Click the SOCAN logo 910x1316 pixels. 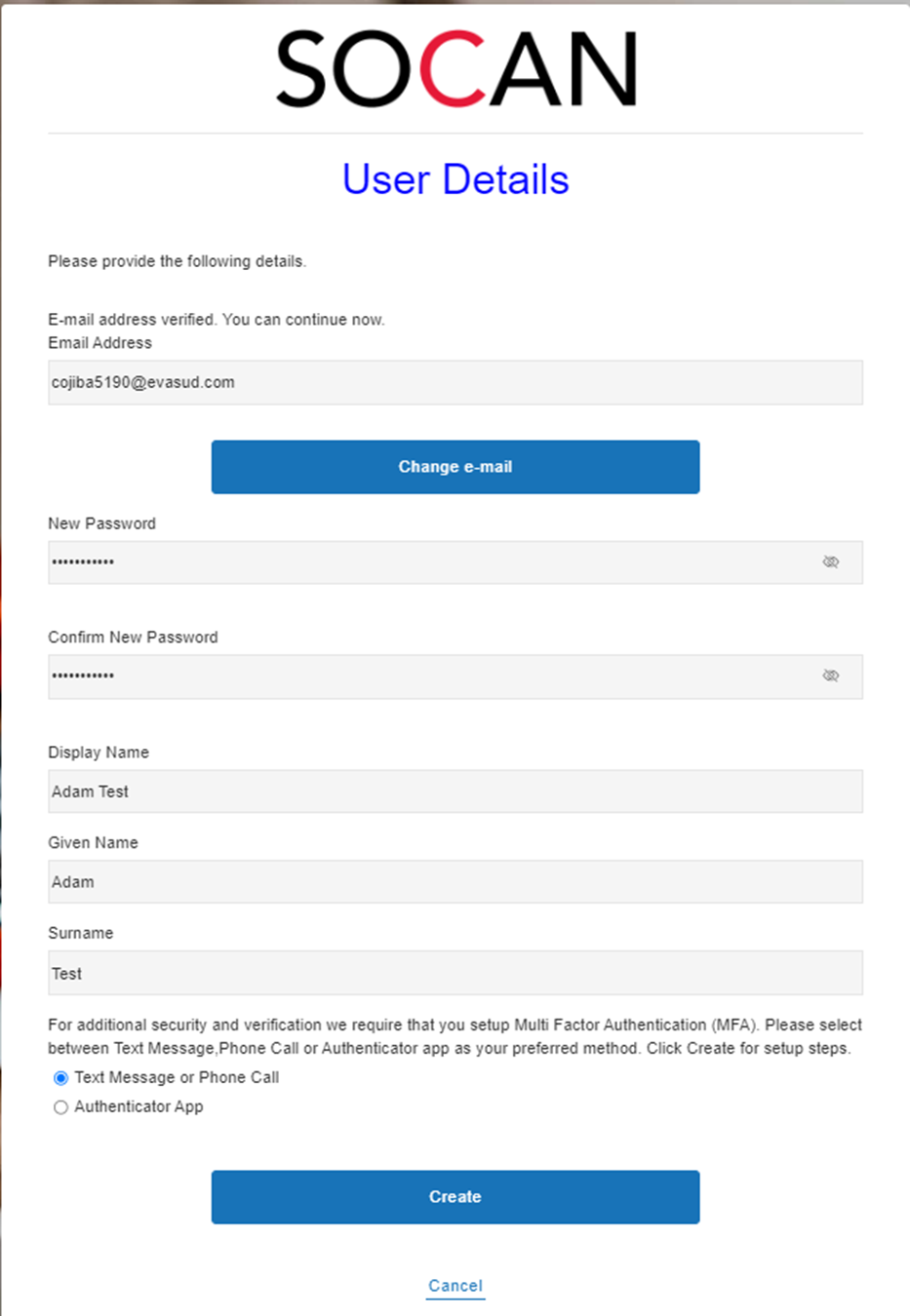coord(455,69)
